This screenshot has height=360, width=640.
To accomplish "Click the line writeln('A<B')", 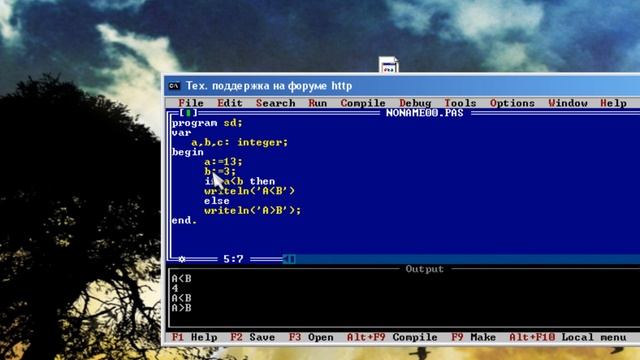I will (249, 191).
